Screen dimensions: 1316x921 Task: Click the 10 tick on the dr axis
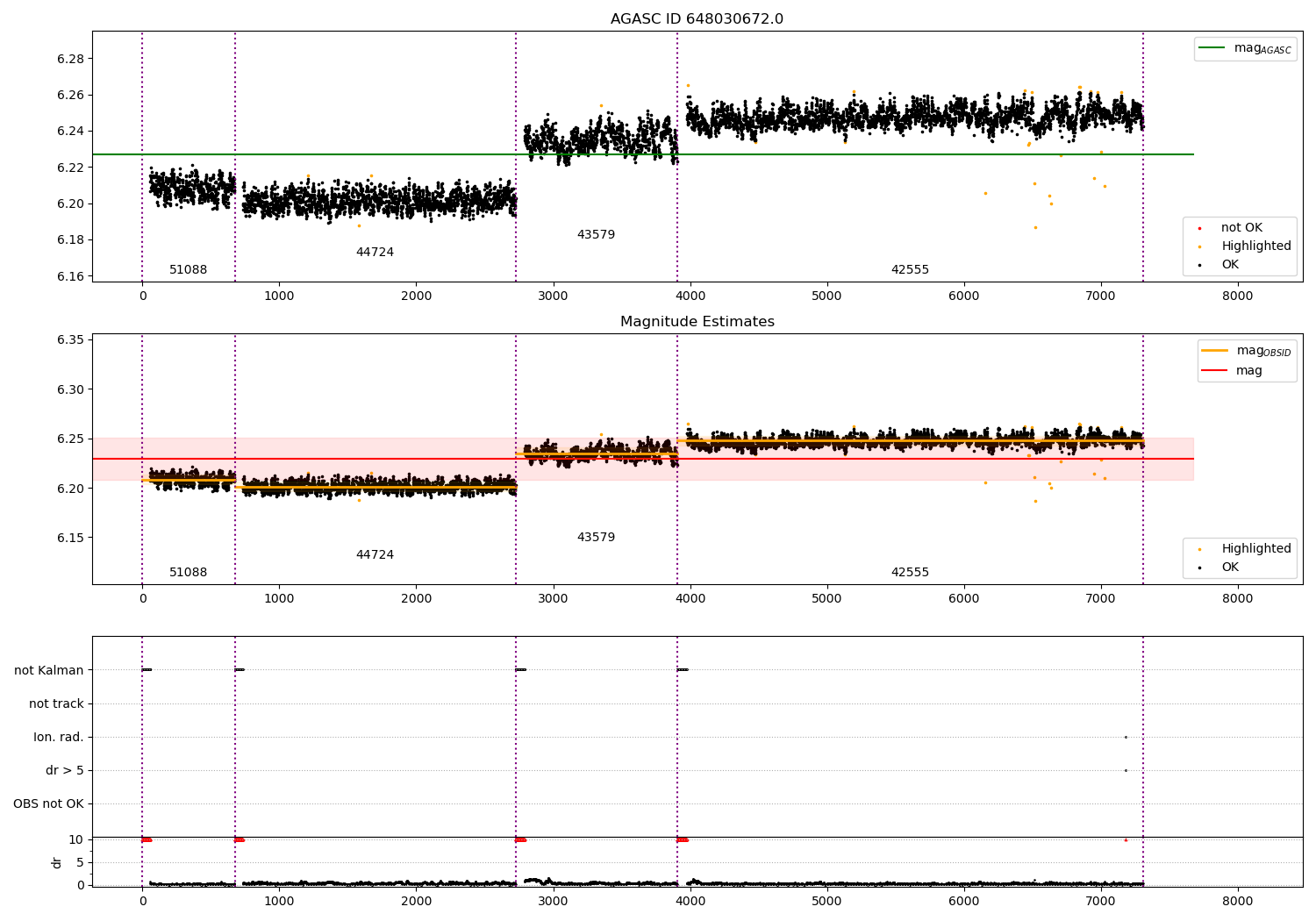click(75, 839)
